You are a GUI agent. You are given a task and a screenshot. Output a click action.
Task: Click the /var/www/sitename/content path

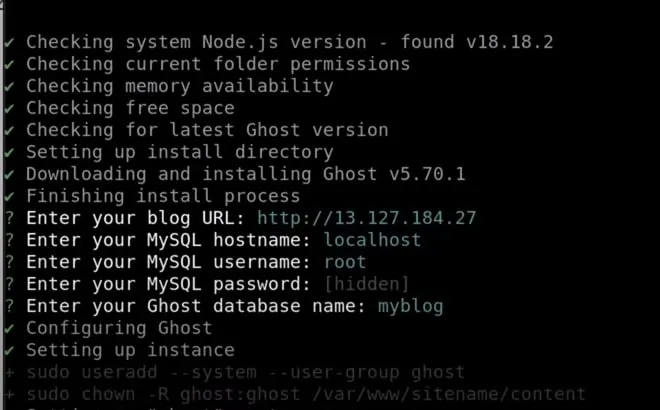point(449,394)
